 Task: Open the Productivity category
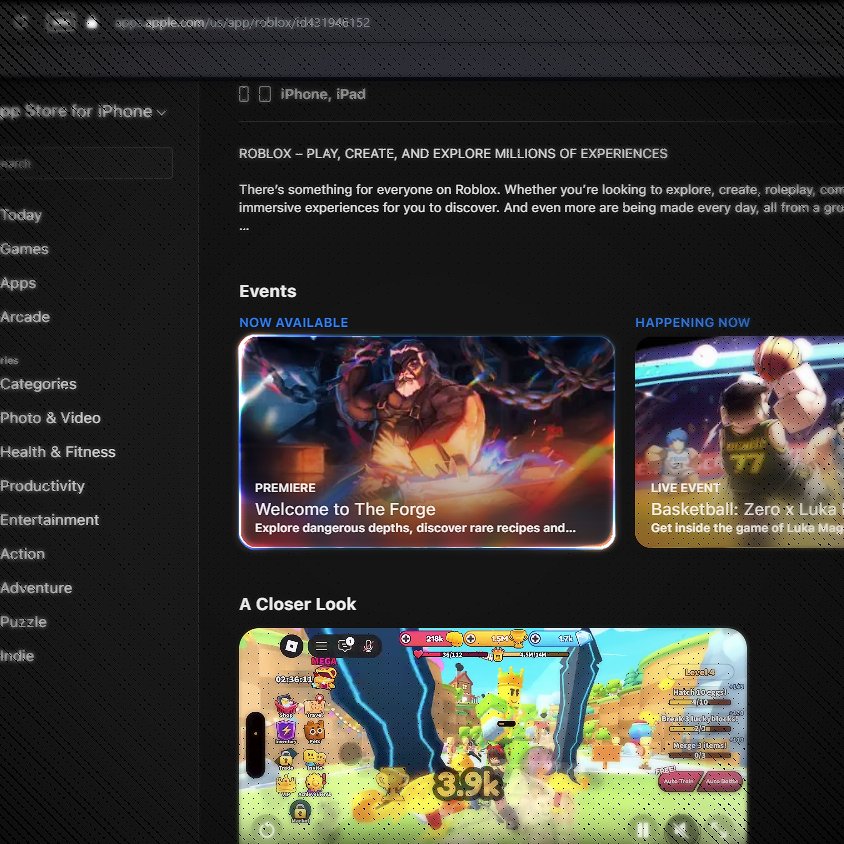click(43, 486)
